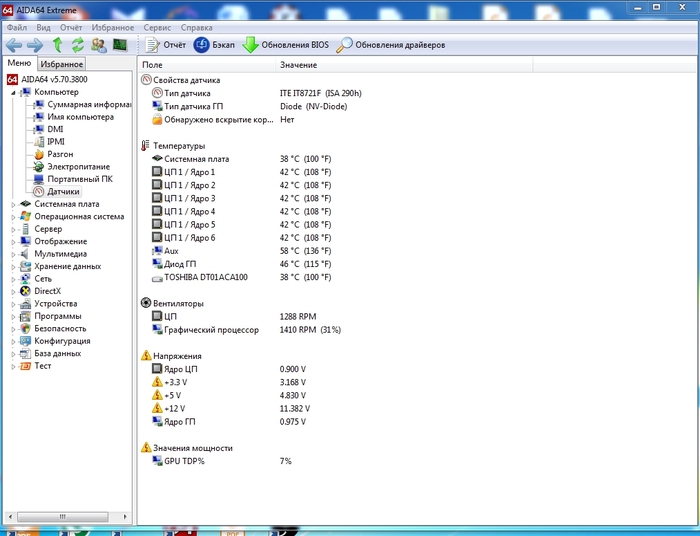
Task: Select Суммарная информация in the tree
Action: click(x=89, y=104)
